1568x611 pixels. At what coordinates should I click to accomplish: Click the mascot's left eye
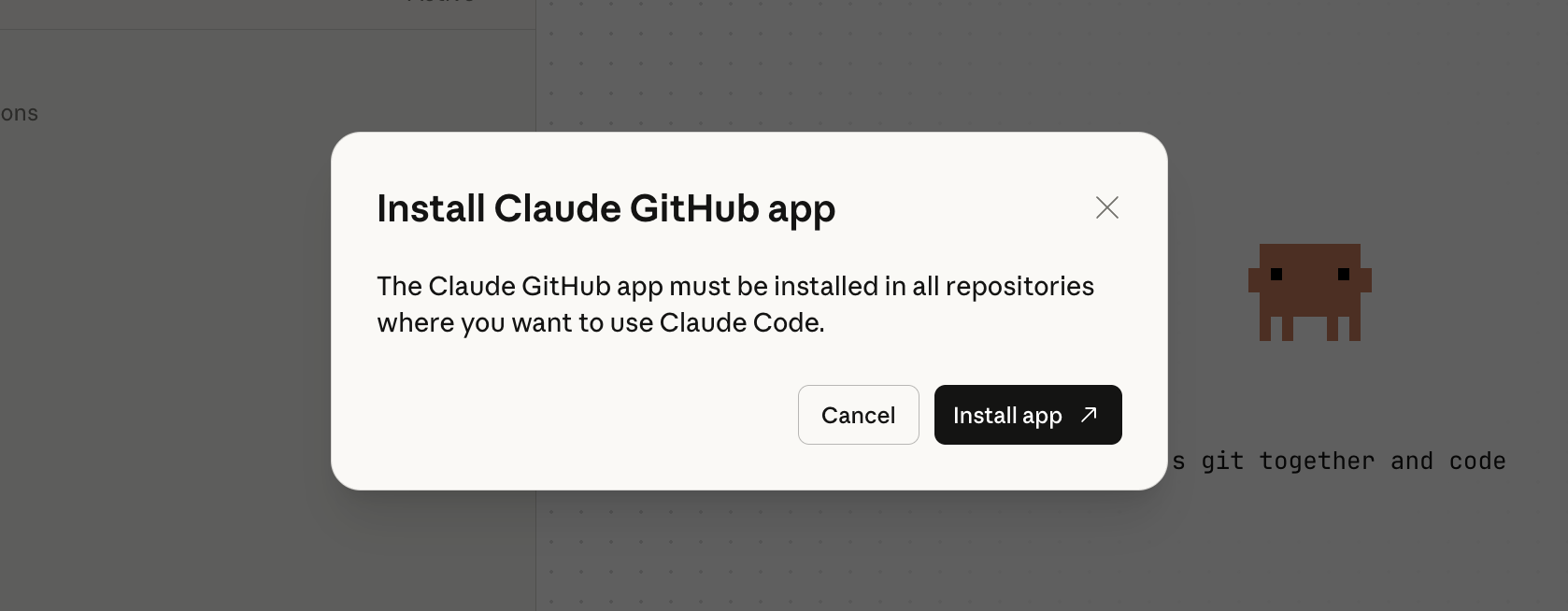point(1276,274)
